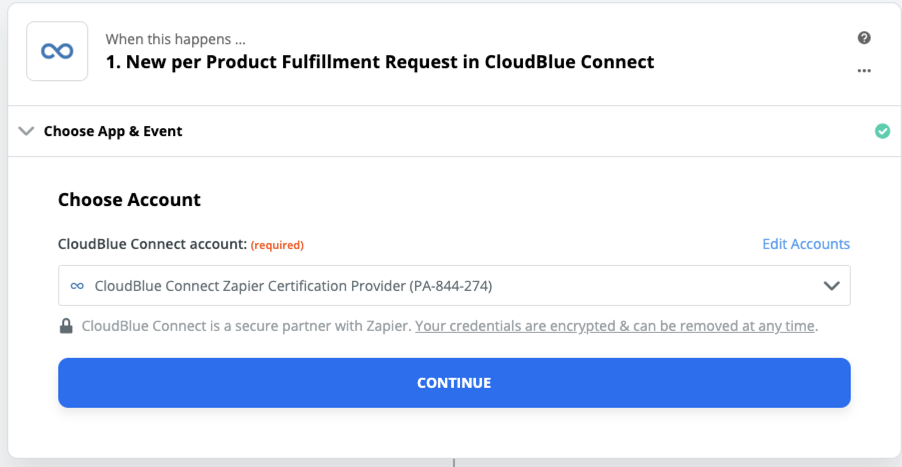
Task: Click the red required indicator text
Action: pos(277,245)
